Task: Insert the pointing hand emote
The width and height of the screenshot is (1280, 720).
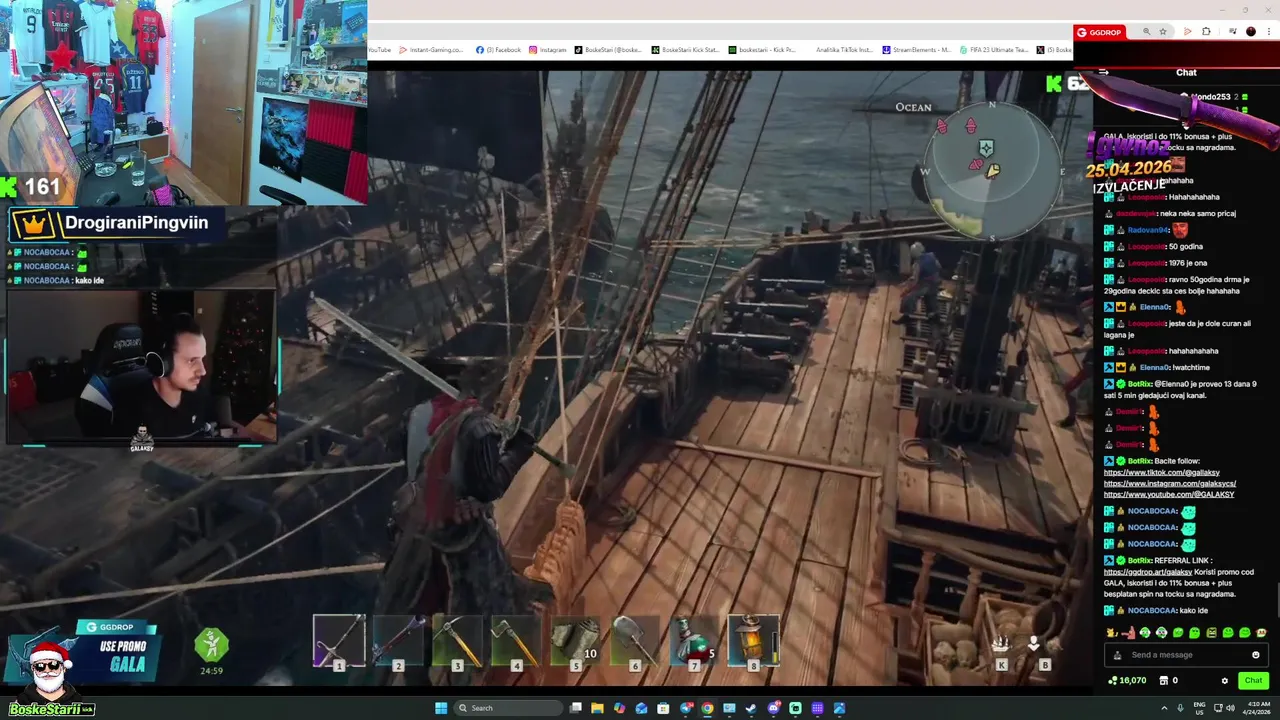Action: click(x=1129, y=633)
